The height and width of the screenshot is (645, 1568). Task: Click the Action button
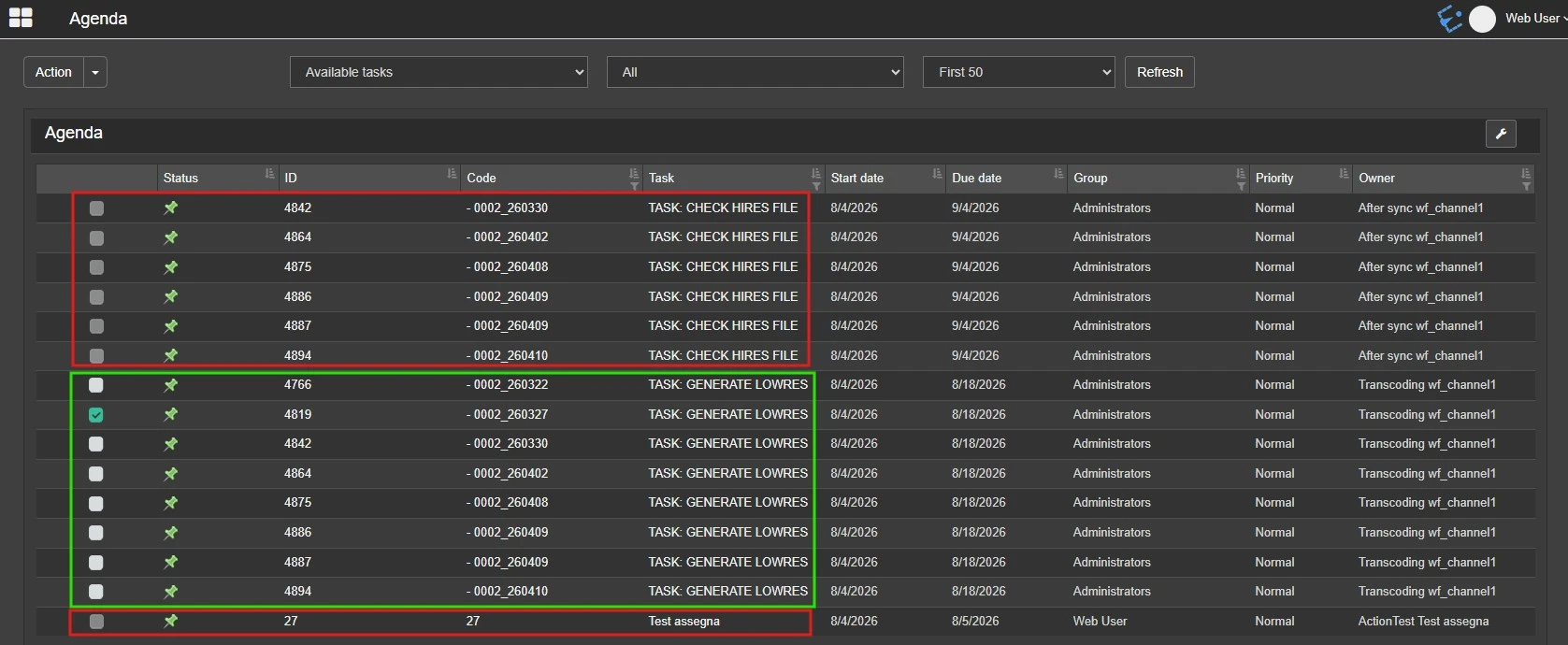point(53,72)
